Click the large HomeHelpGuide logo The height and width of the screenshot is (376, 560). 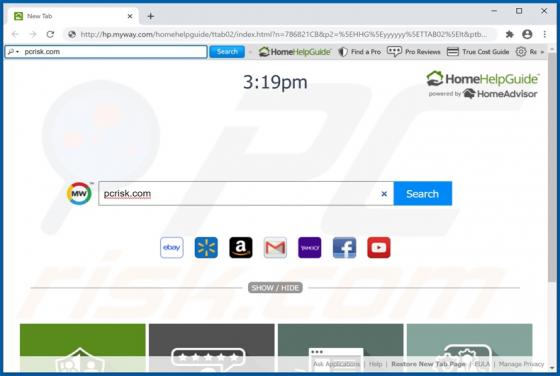point(482,79)
